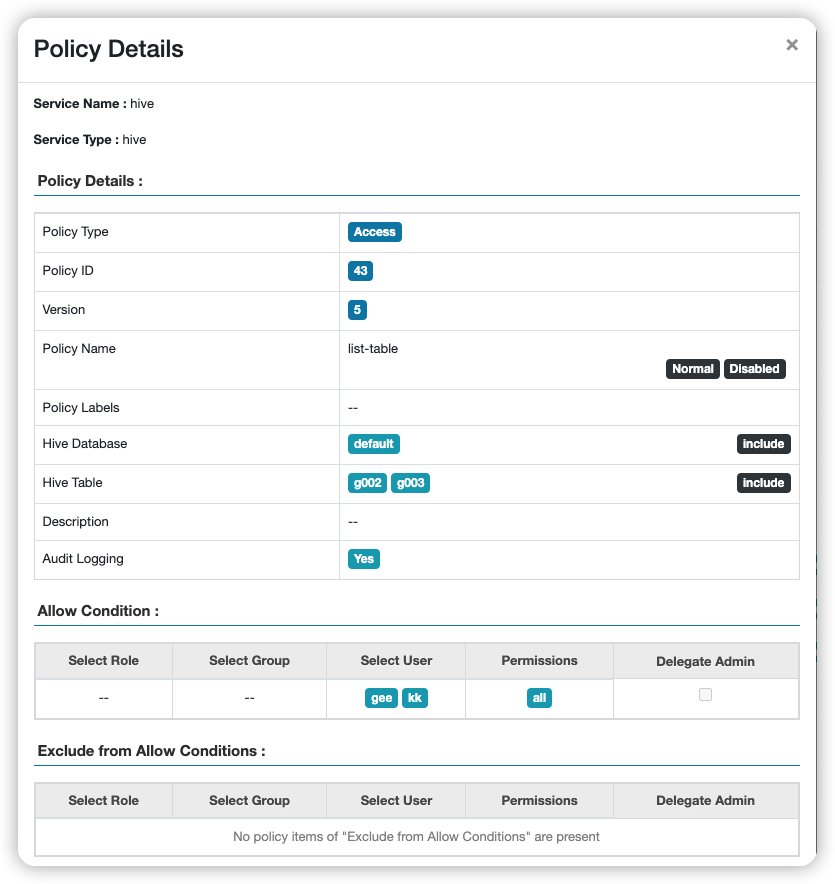This screenshot has height=884, width=835.
Task: Click the Audit Logging Yes badge
Action: click(364, 559)
